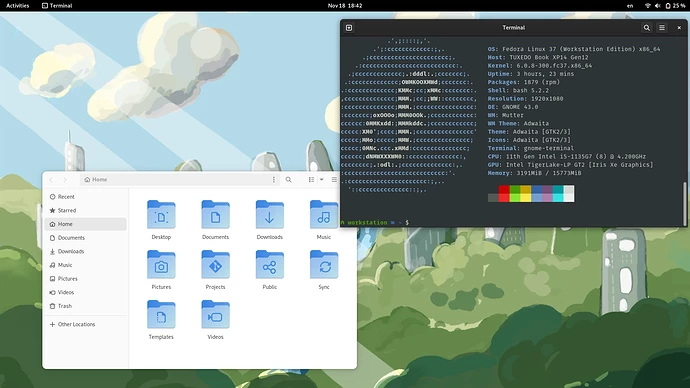The height and width of the screenshot is (388, 690).
Task: Open the Terminal app menu in top bar
Action: click(x=57, y=6)
